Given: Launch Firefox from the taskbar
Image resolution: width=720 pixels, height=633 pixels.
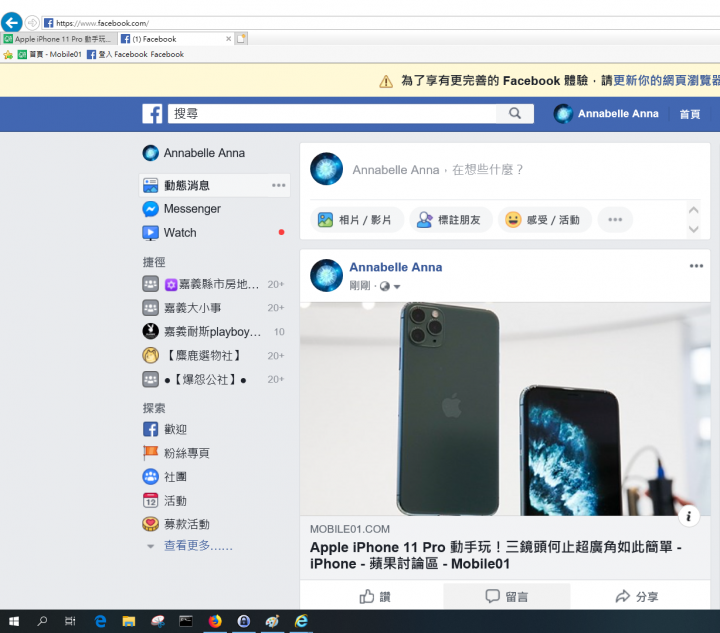Looking at the screenshot, I should [214, 622].
